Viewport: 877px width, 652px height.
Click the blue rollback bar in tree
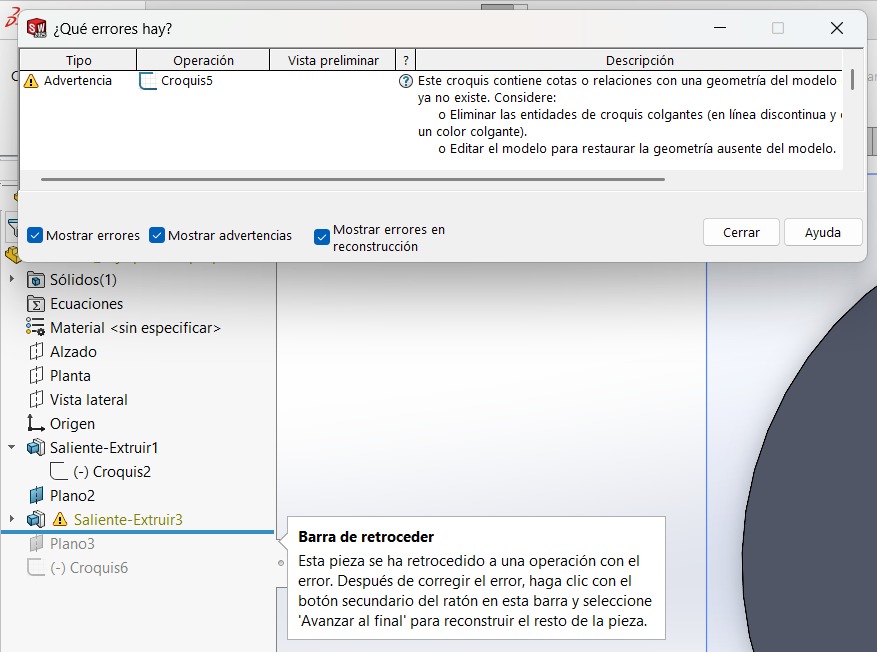138,532
